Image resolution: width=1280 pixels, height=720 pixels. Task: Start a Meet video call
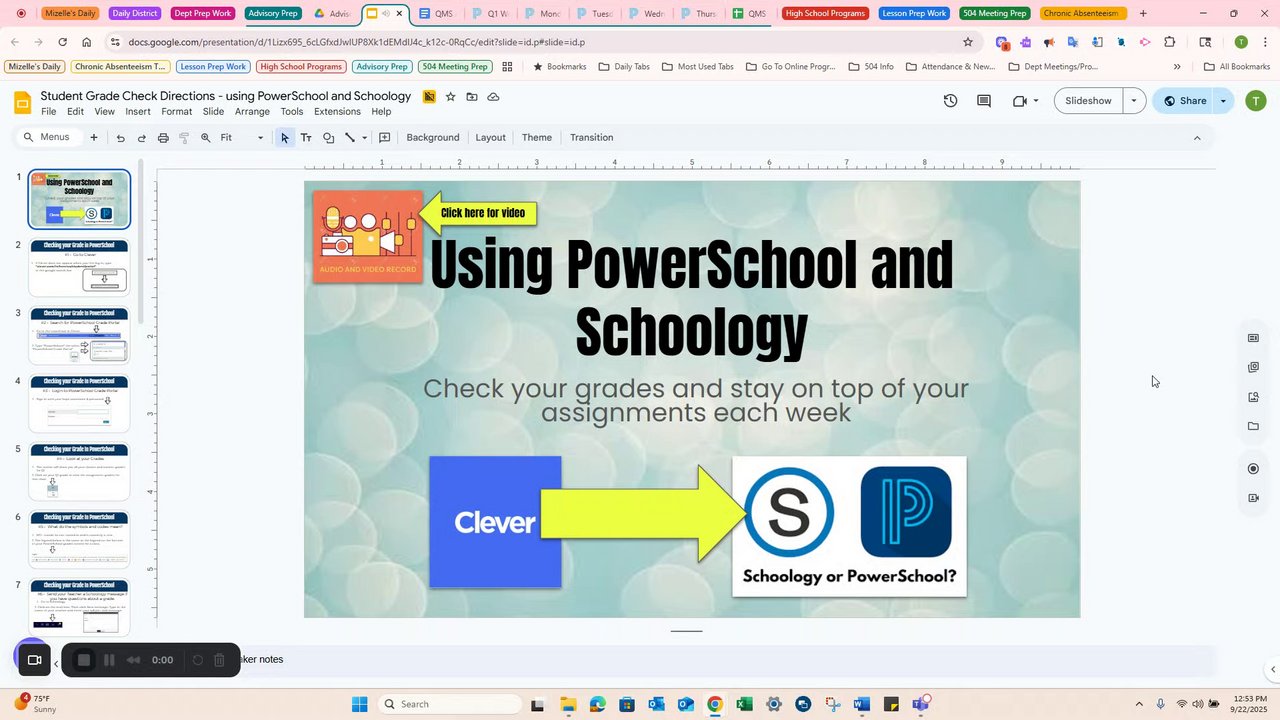click(x=1020, y=101)
